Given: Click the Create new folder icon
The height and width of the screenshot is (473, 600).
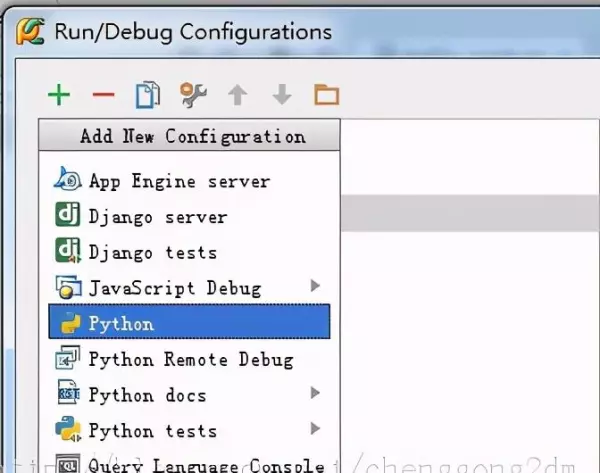Looking at the screenshot, I should pos(326,95).
